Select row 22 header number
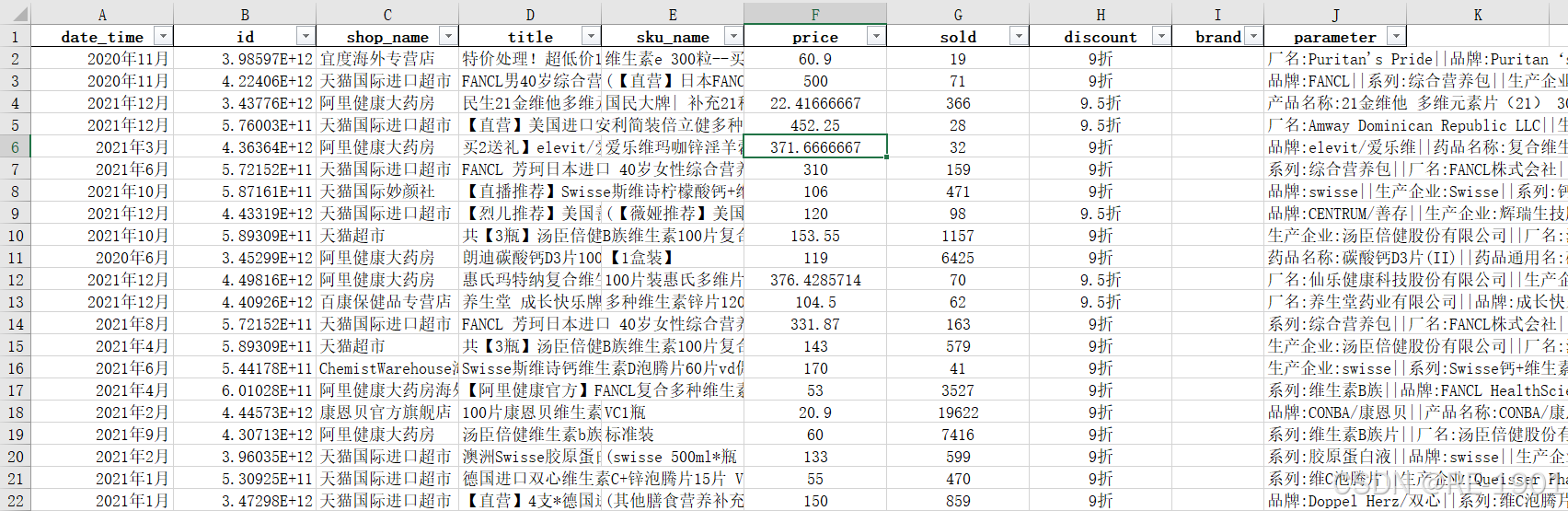 coord(15,501)
